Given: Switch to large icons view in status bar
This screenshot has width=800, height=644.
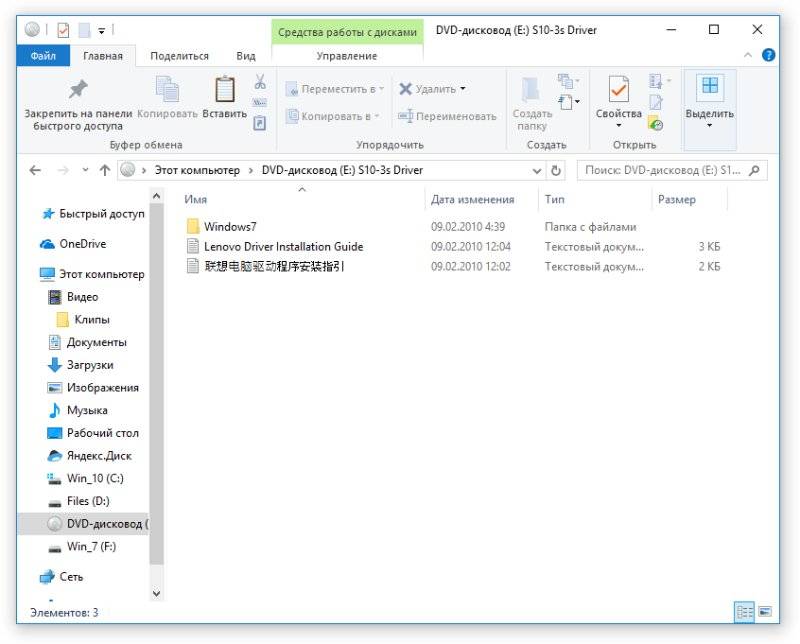Looking at the screenshot, I should [765, 611].
